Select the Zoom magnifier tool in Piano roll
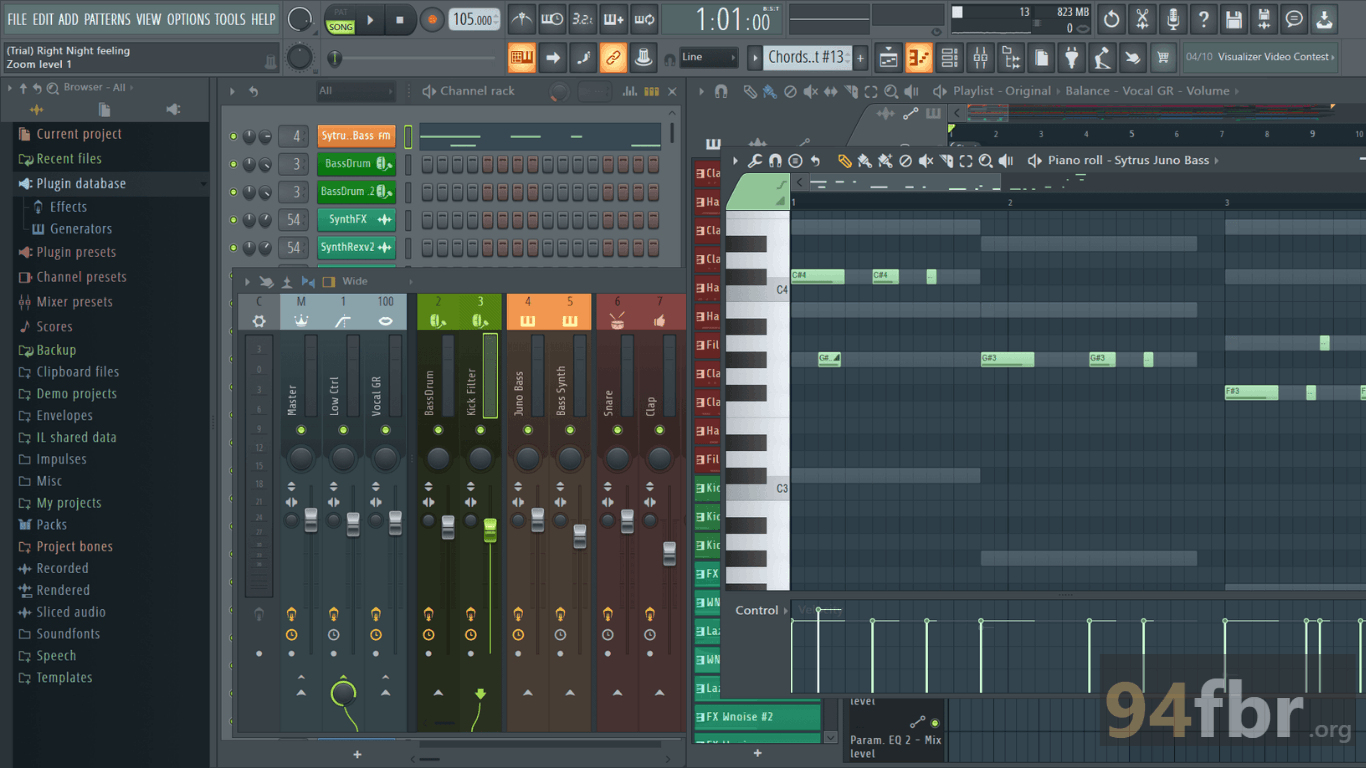 (985, 160)
